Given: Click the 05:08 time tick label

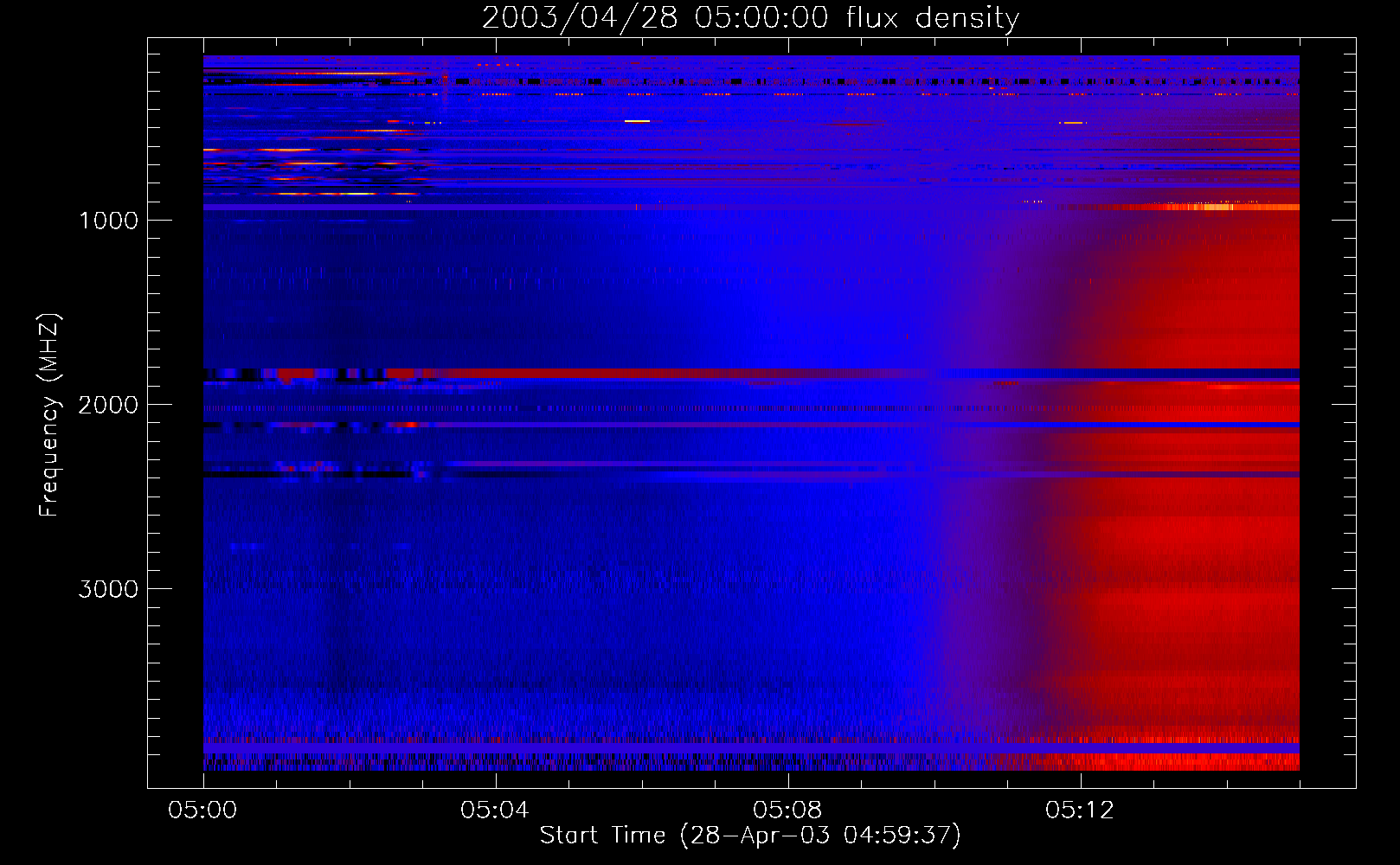Looking at the screenshot, I should [x=787, y=811].
